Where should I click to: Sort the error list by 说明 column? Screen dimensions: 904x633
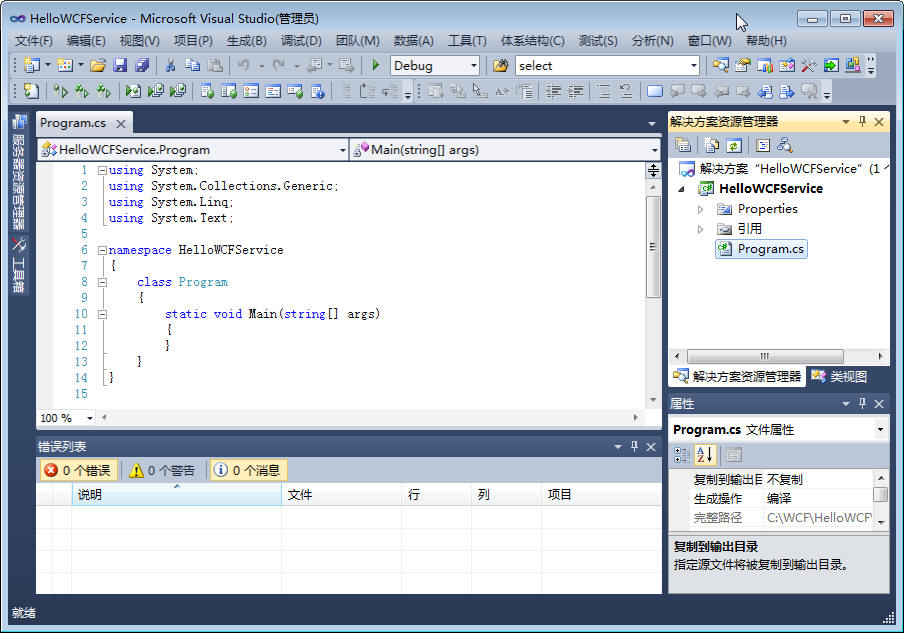tap(176, 495)
